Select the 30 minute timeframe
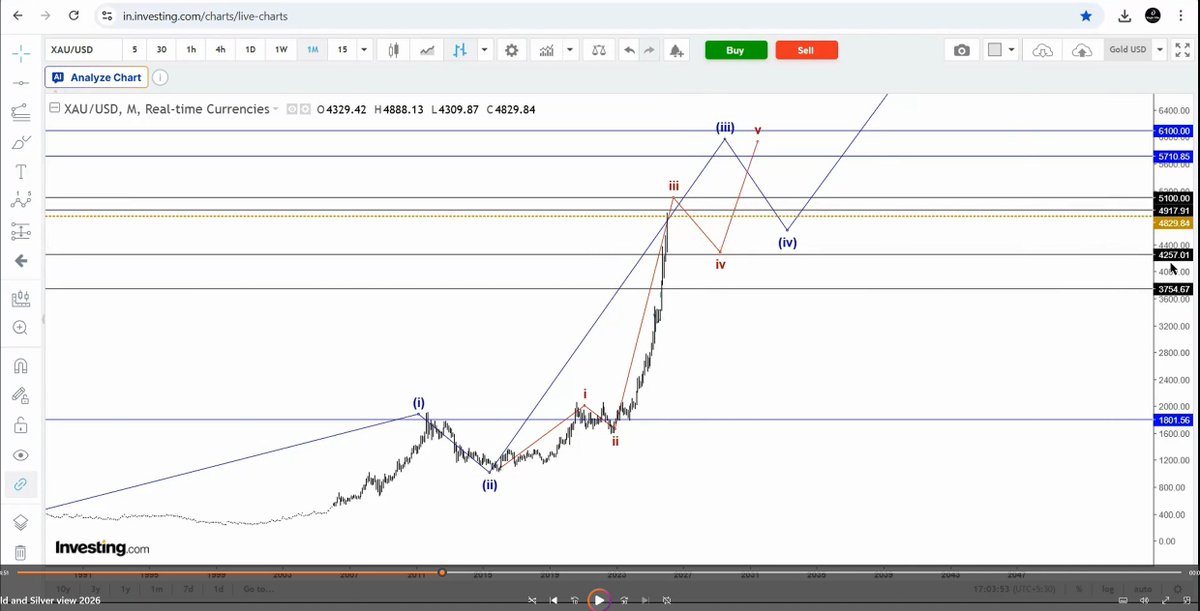This screenshot has width=1200, height=611. (162, 50)
